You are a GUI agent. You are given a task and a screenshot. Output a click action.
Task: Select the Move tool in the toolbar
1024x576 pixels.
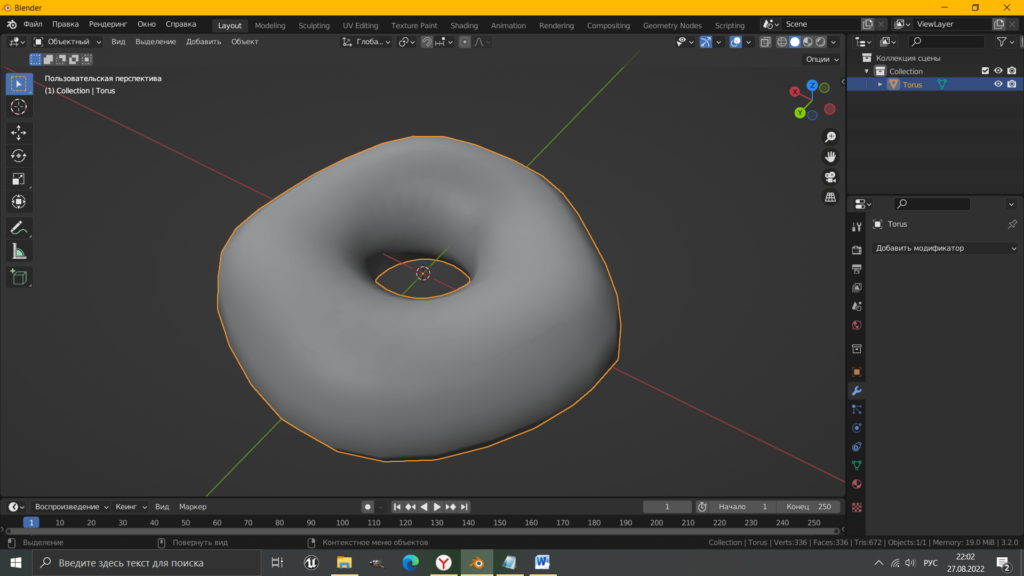tap(19, 132)
